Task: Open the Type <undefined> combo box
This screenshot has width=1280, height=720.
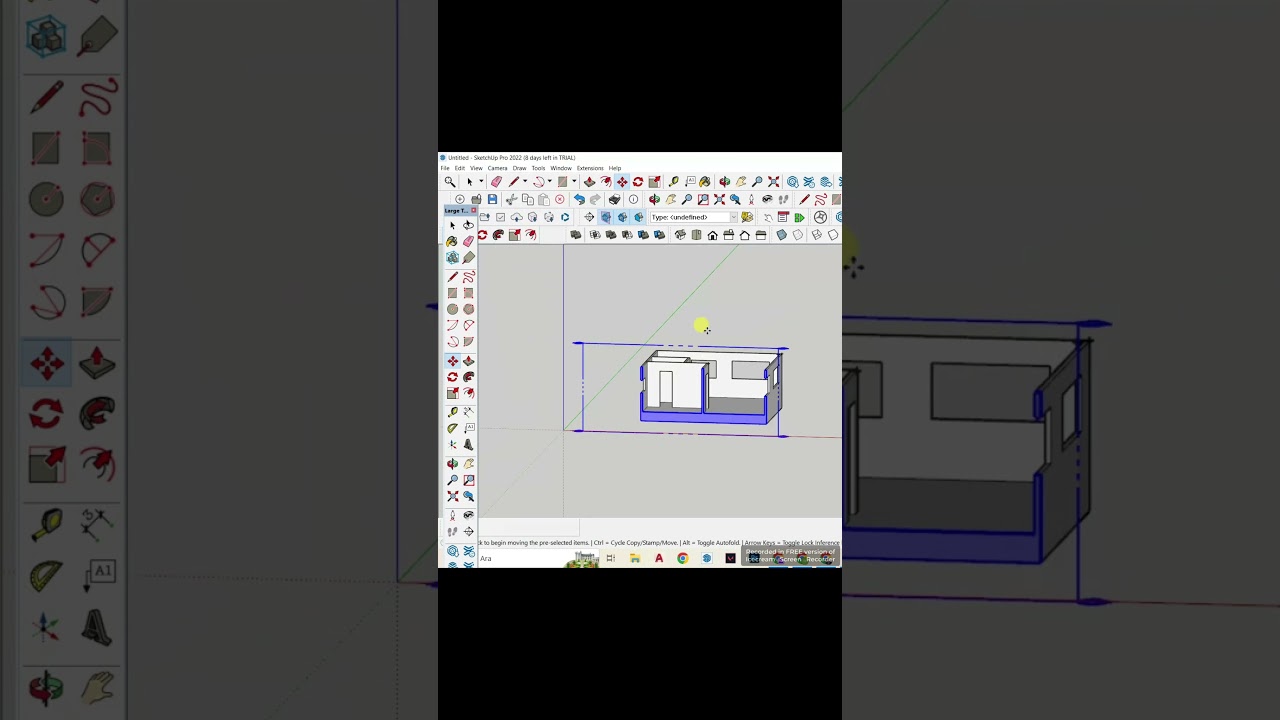Action: coord(694,217)
